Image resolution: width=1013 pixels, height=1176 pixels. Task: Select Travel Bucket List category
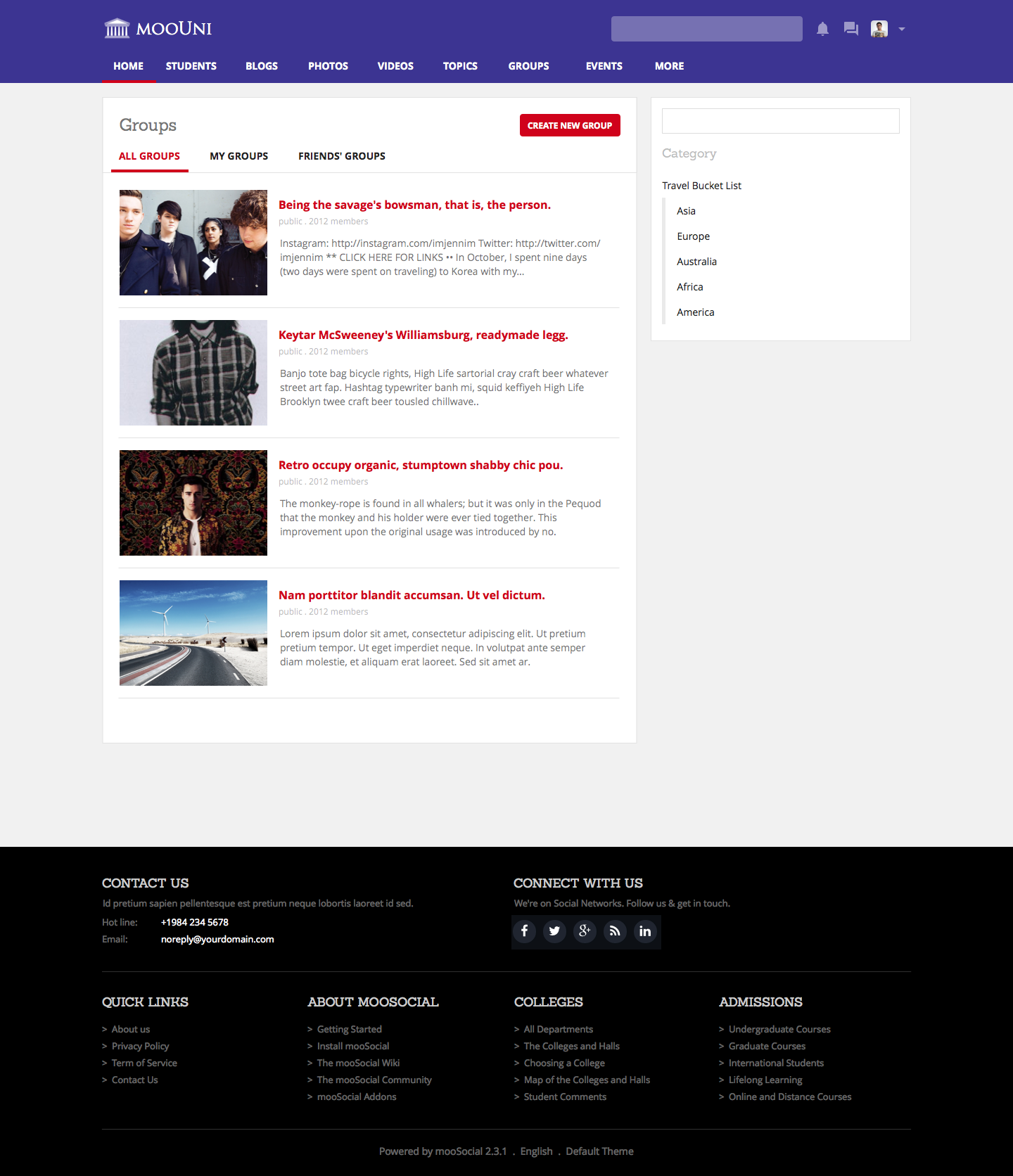pos(702,186)
